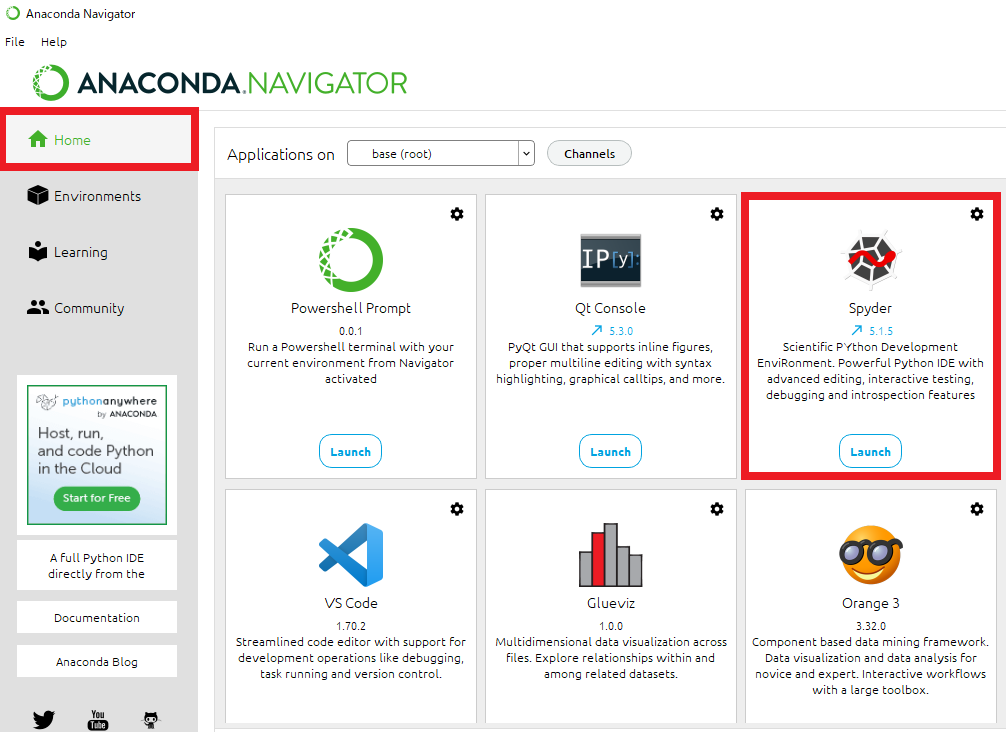
Task: Click Powershell Prompt version 0.0.1 text
Action: pos(351,331)
